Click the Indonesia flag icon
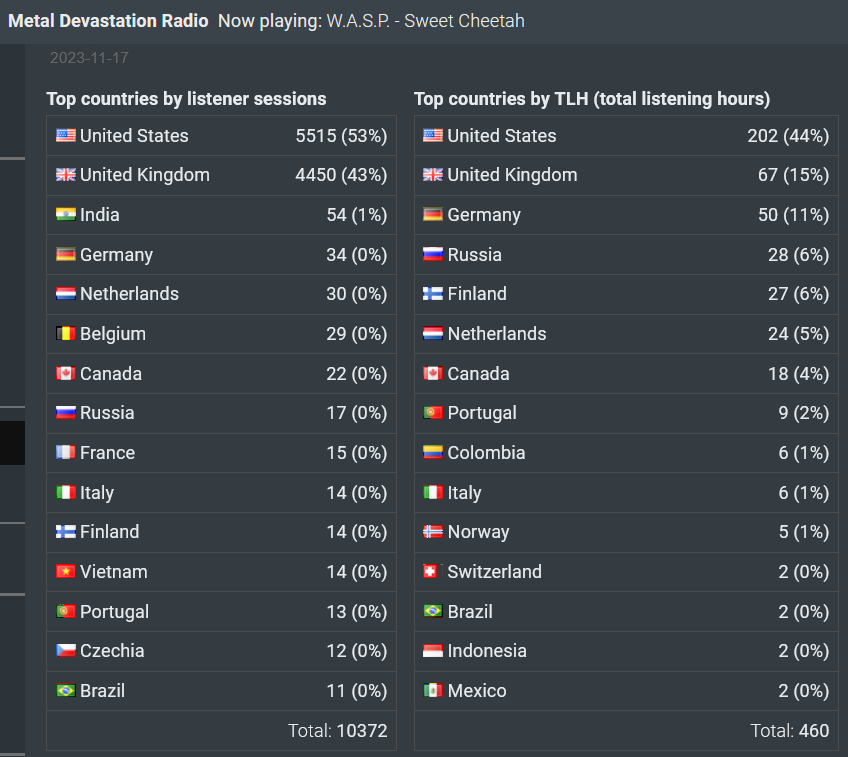 point(433,650)
